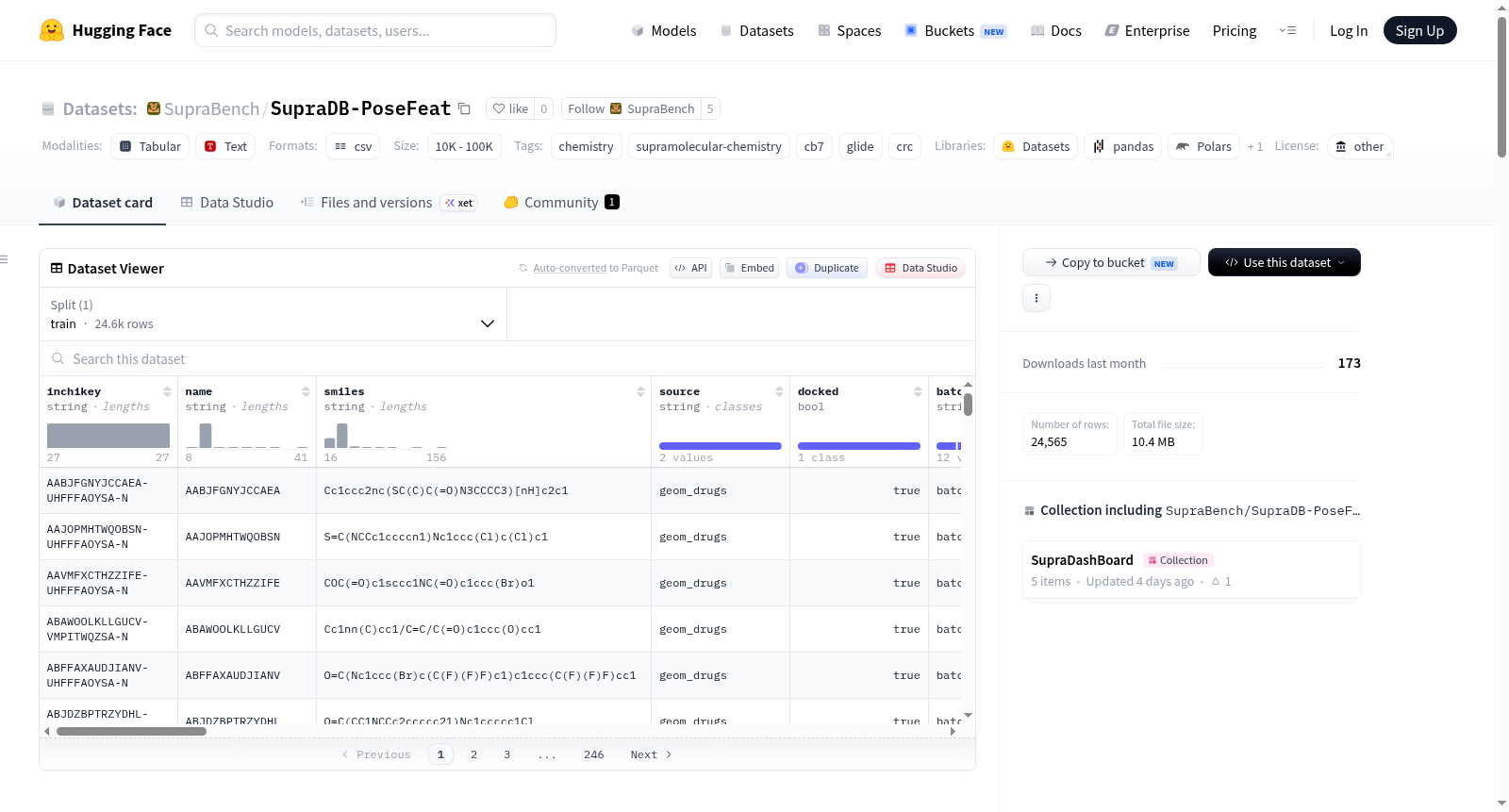This screenshot has width=1509, height=812.
Task: Open the Pricing page
Action: pos(1235,31)
